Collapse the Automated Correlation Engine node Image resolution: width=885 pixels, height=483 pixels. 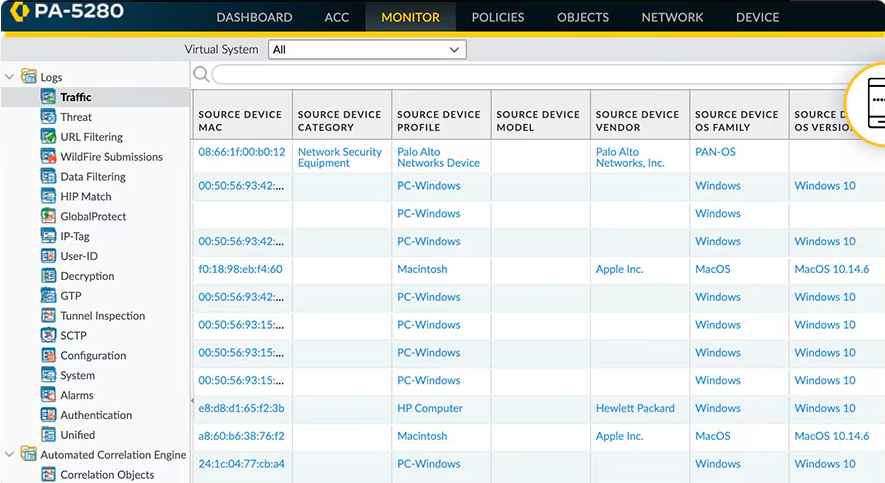click(10, 454)
